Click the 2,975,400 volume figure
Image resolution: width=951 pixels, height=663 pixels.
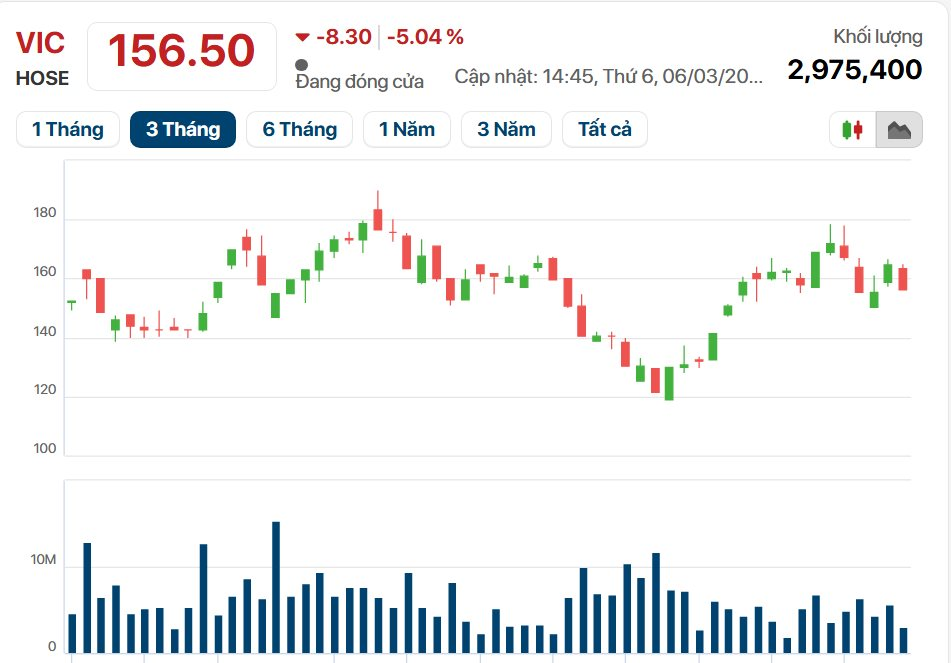[x=855, y=70]
